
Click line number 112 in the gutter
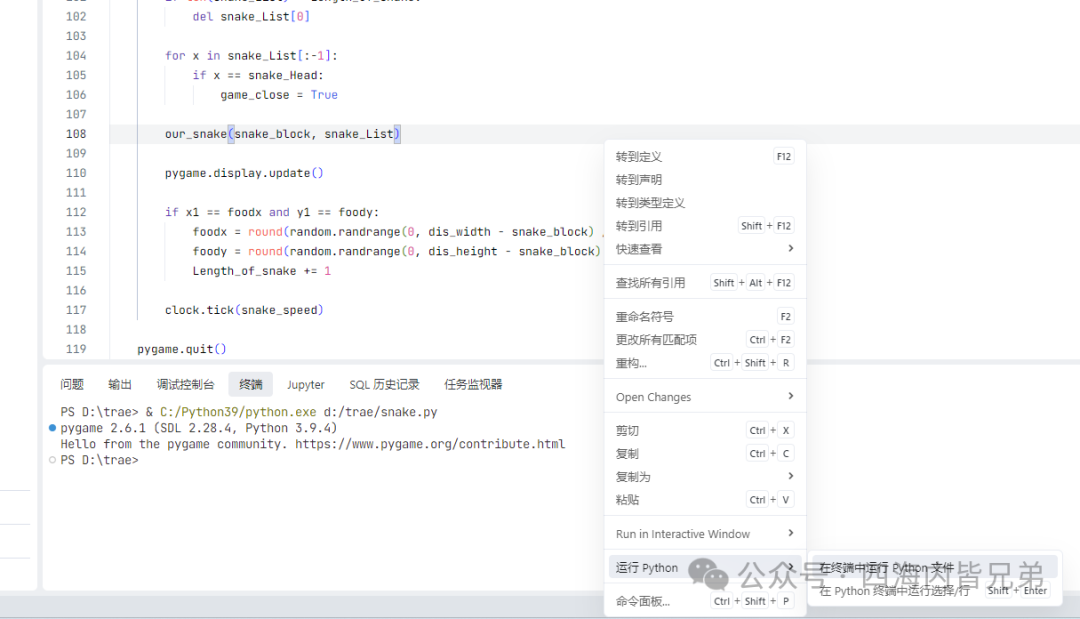click(76, 212)
